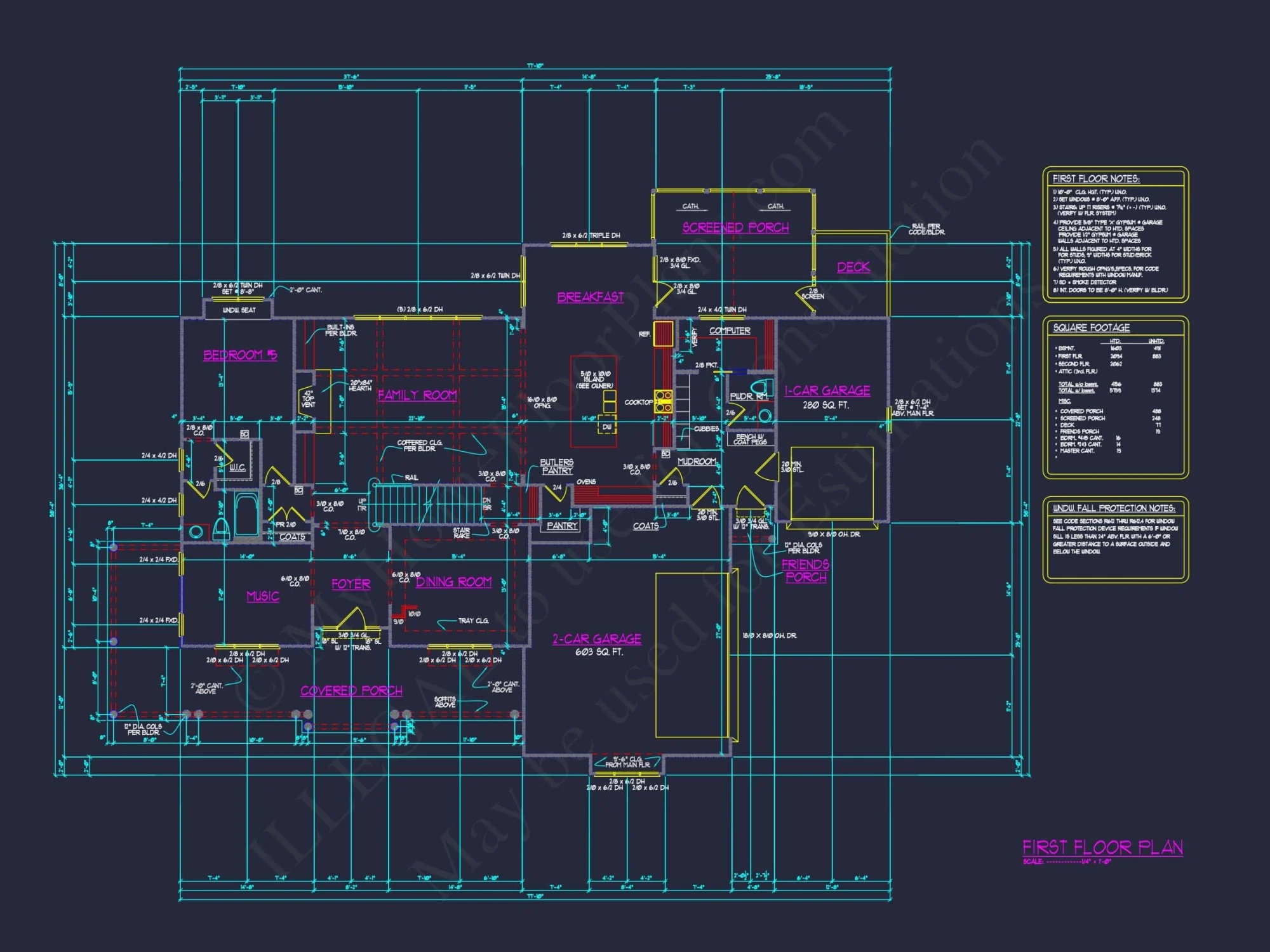The image size is (1270, 952).
Task: Click the BUTLERS PANTRY label
Action: pyautogui.click(x=556, y=466)
